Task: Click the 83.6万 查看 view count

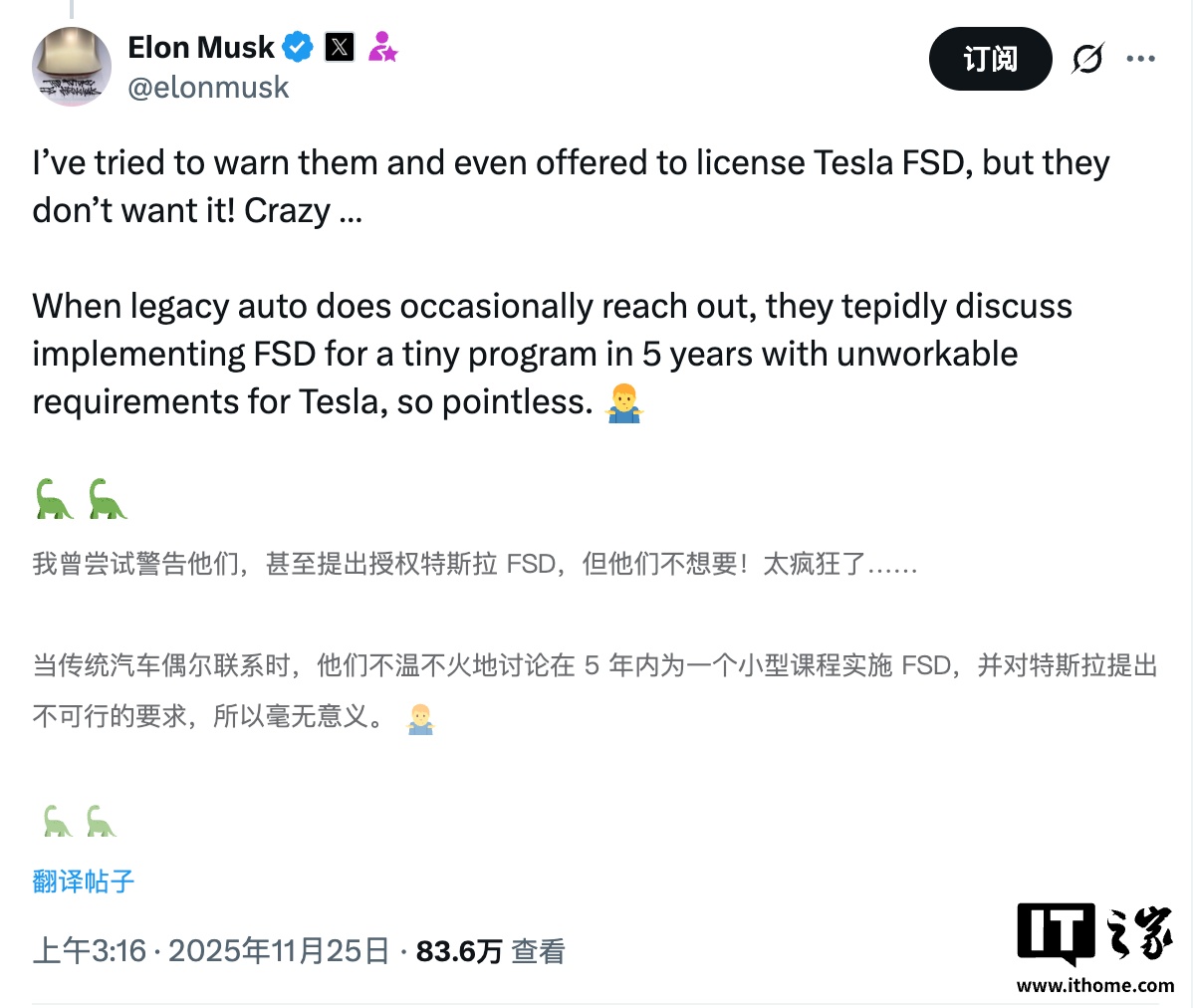Action: 490,951
